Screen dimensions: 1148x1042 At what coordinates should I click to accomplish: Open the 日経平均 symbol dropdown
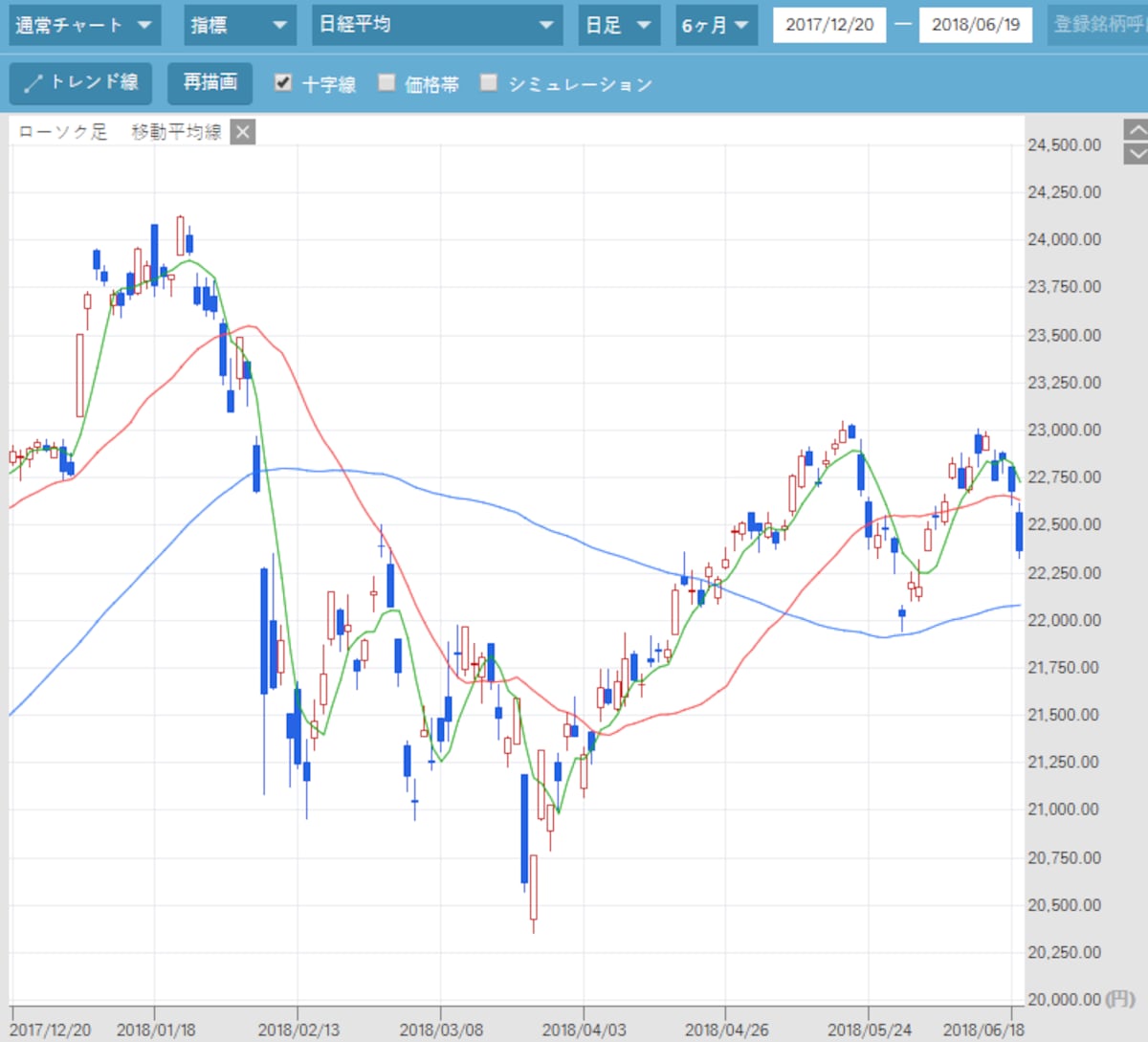coord(437,25)
